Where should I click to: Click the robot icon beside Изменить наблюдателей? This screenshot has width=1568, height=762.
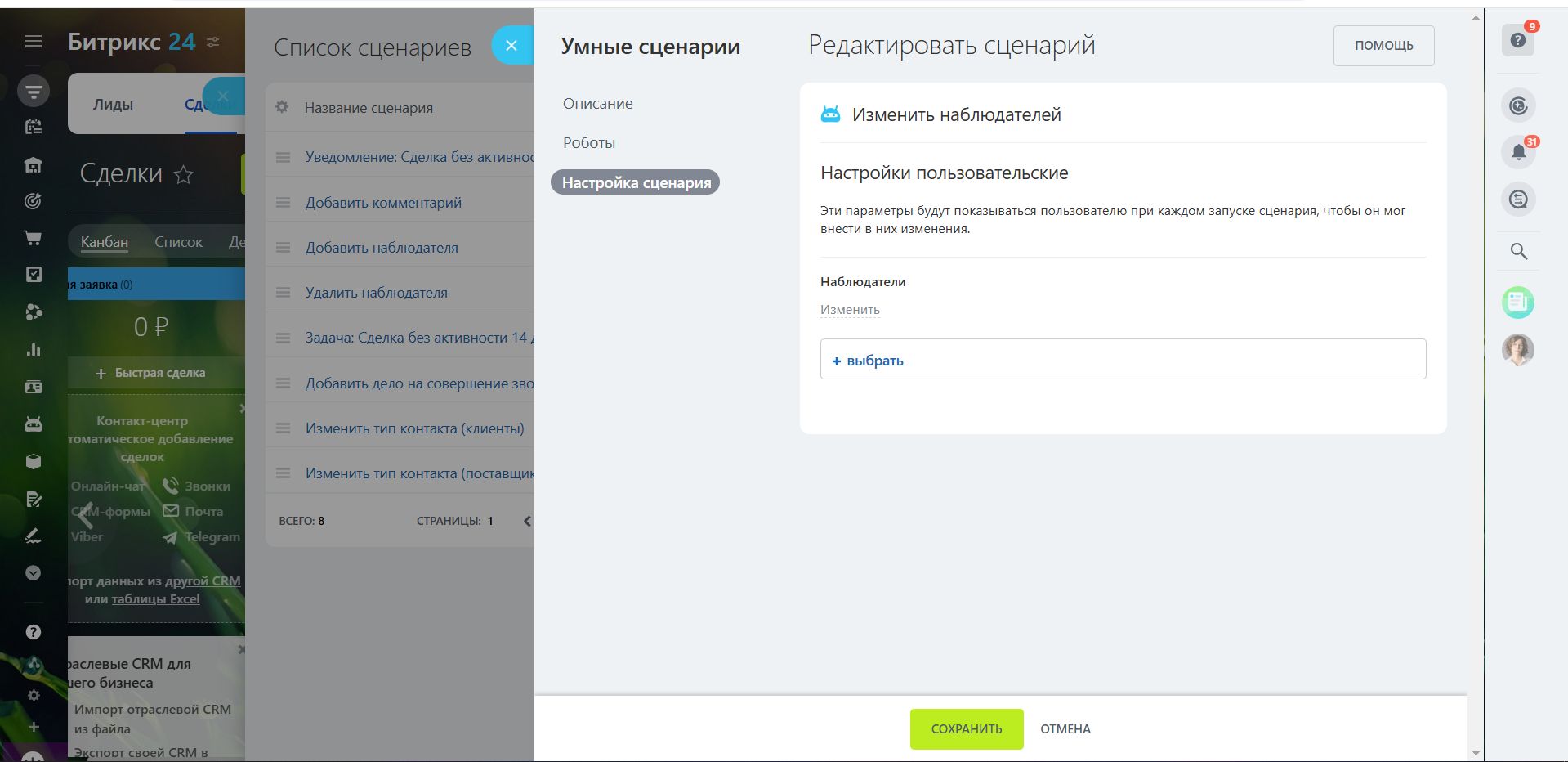coord(830,114)
